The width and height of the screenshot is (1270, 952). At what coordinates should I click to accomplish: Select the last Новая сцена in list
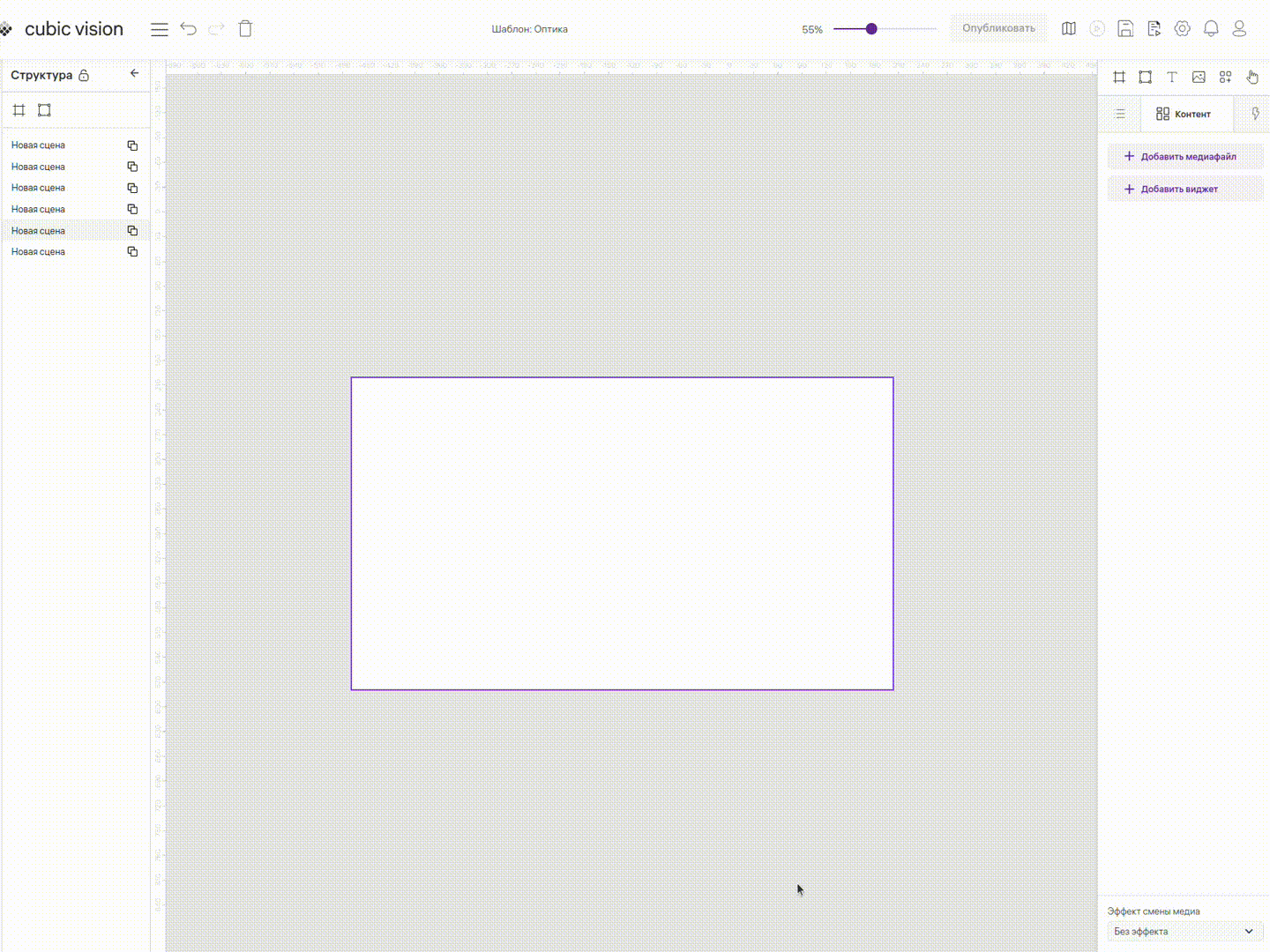pyautogui.click(x=39, y=252)
